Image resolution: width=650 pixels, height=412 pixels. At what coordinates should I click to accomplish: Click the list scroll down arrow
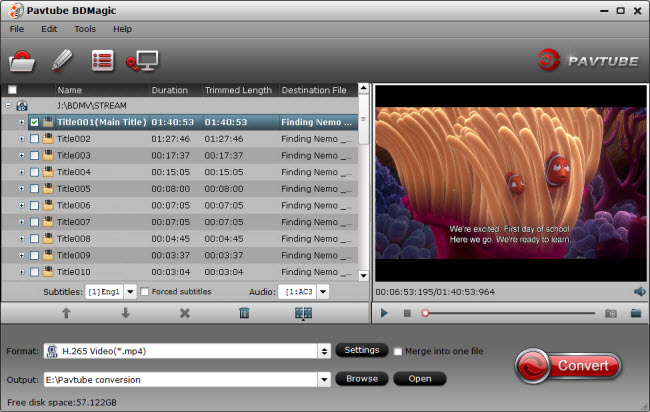click(364, 276)
